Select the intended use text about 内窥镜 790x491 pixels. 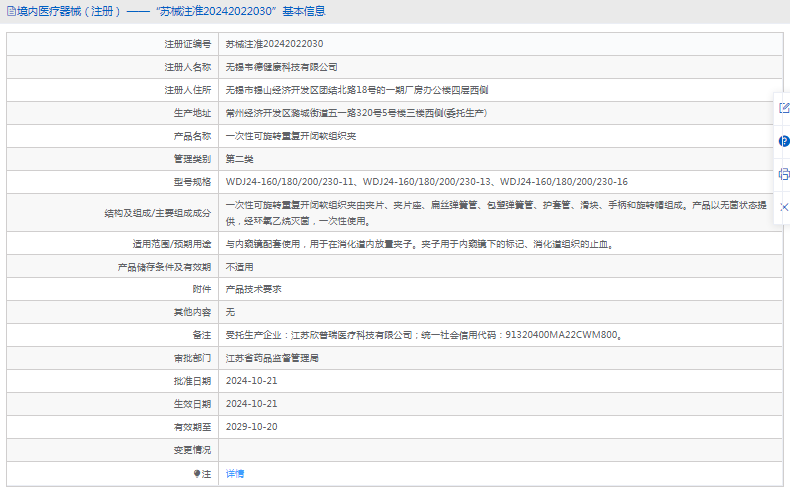coord(420,244)
